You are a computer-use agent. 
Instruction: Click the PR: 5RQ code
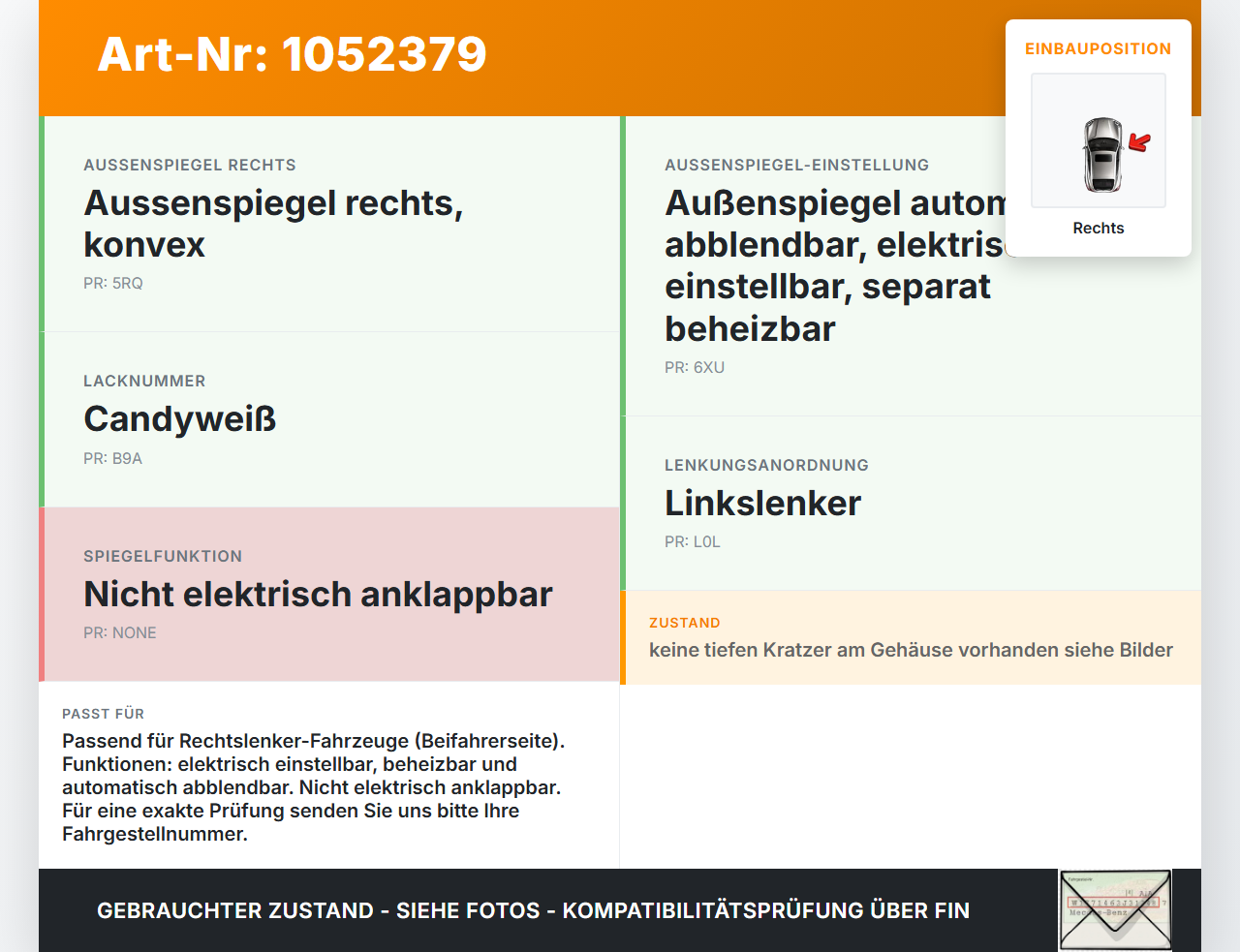(113, 283)
